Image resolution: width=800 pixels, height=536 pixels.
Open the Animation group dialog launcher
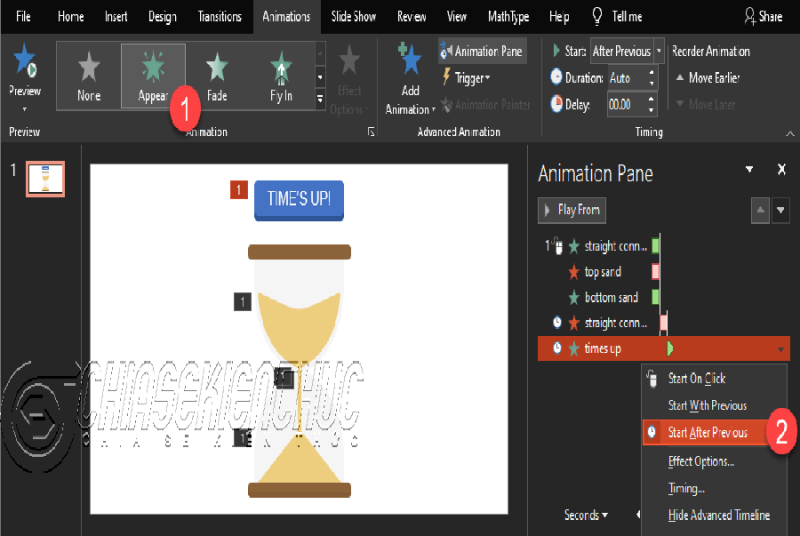click(371, 132)
